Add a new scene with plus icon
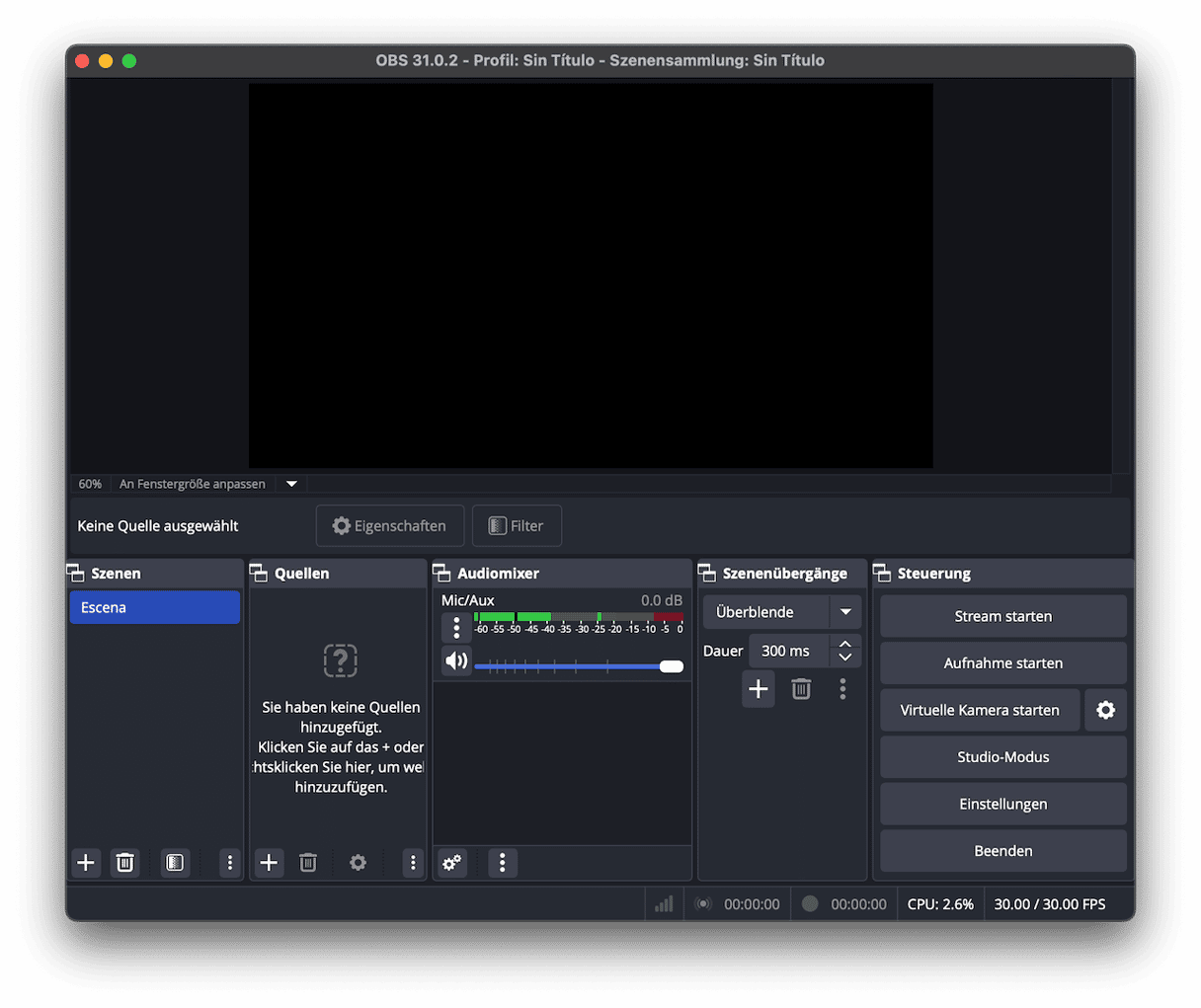The image size is (1201, 1008). (86, 863)
